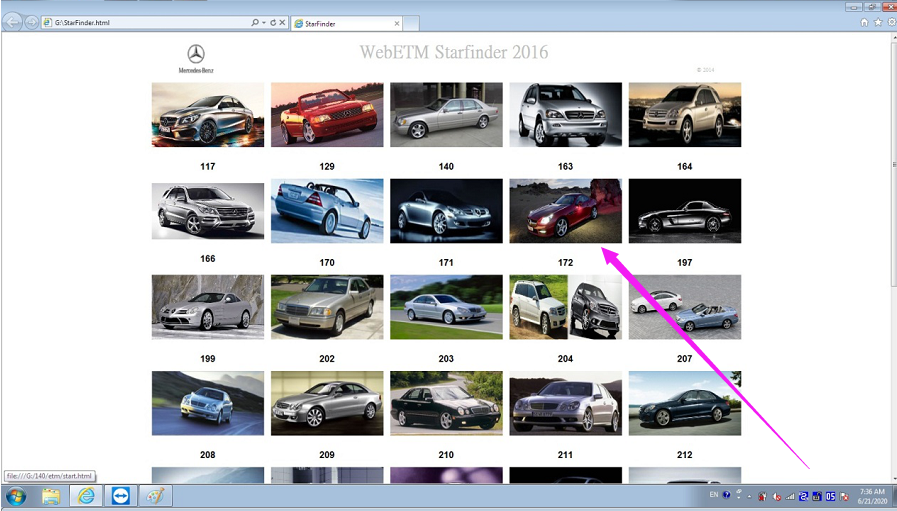897x511 pixels.
Task: Click the 197 label text
Action: [685, 263]
